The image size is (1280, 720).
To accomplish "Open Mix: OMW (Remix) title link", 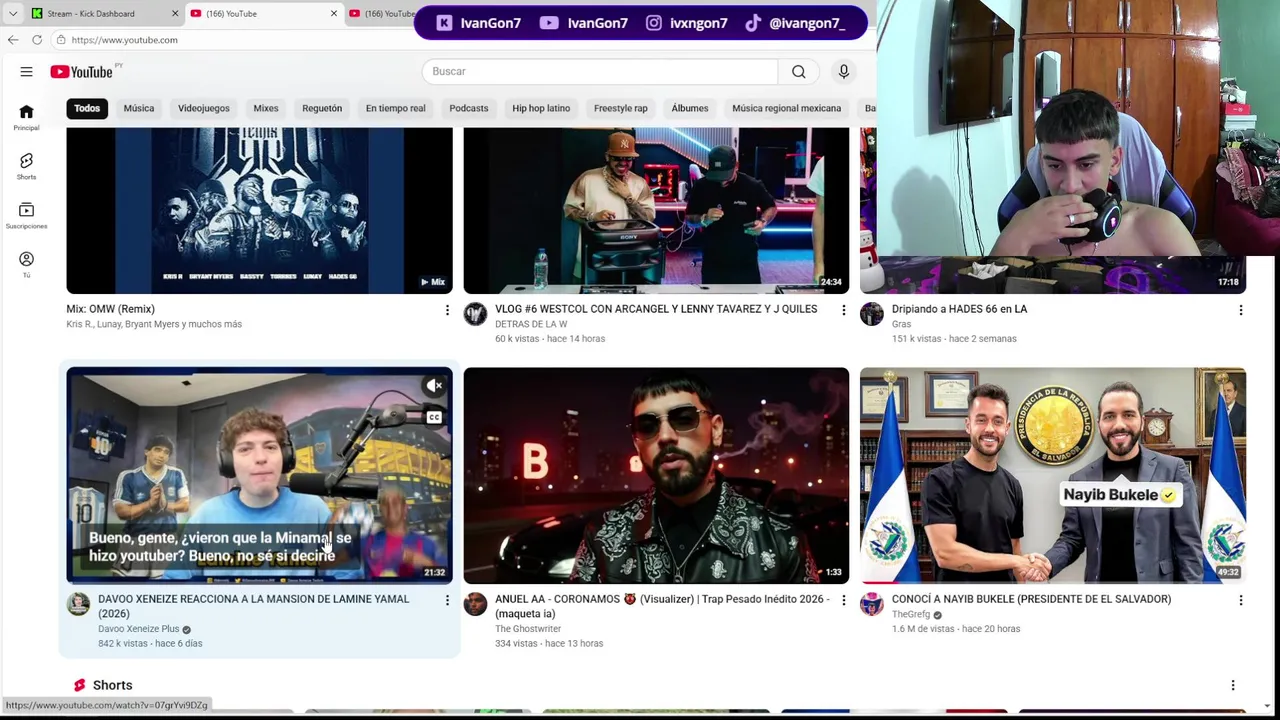I will pyautogui.click(x=110, y=309).
